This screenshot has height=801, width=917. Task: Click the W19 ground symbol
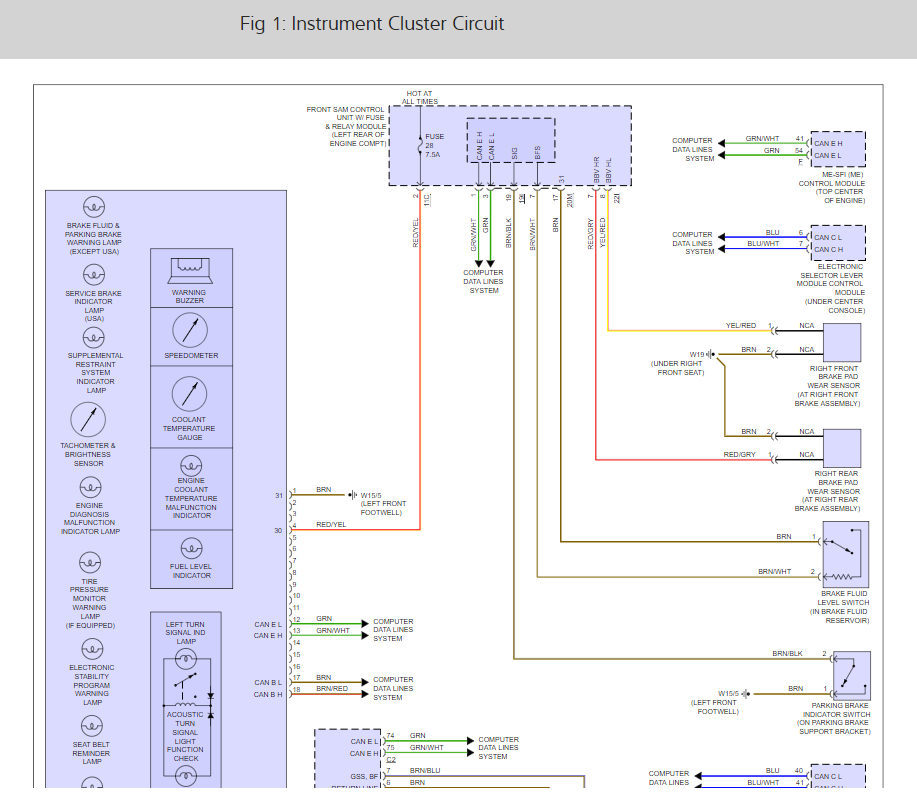tap(710, 354)
